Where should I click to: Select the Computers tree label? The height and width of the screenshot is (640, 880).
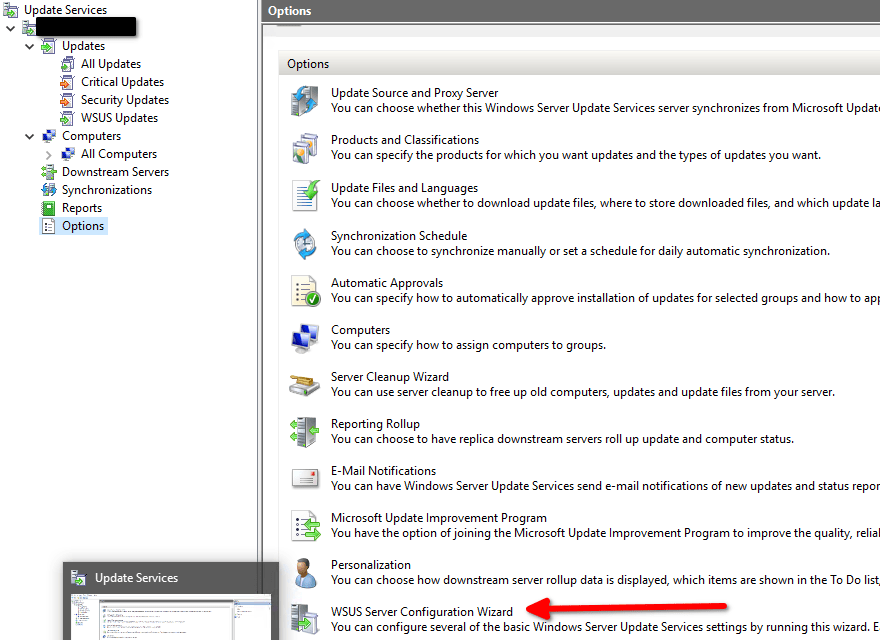tap(91, 136)
